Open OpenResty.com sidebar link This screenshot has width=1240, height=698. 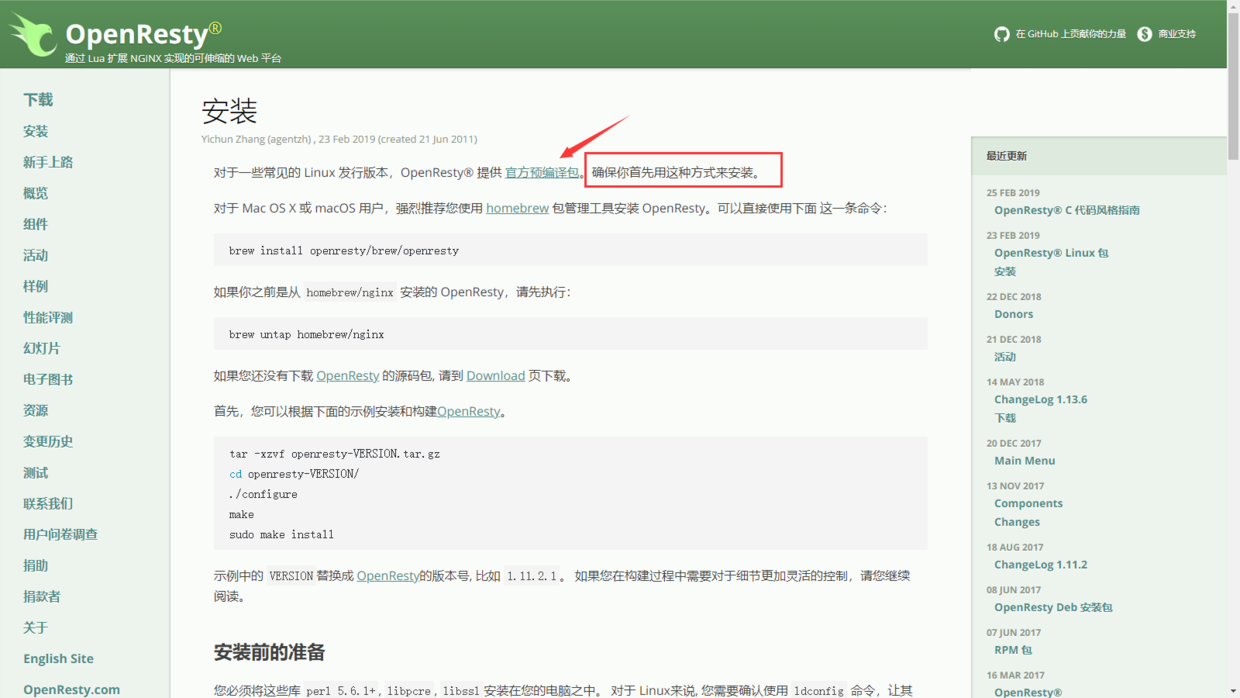click(x=71, y=689)
